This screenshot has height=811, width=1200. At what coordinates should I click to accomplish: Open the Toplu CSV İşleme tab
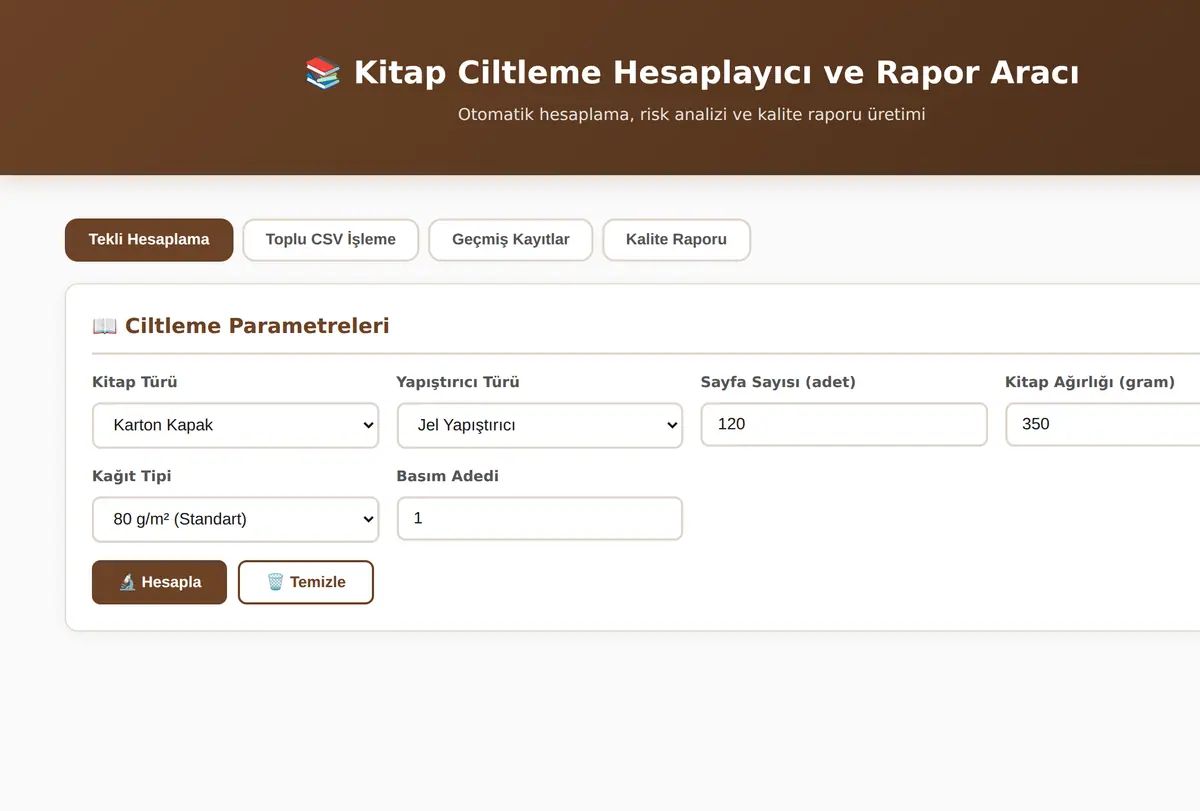click(x=330, y=240)
